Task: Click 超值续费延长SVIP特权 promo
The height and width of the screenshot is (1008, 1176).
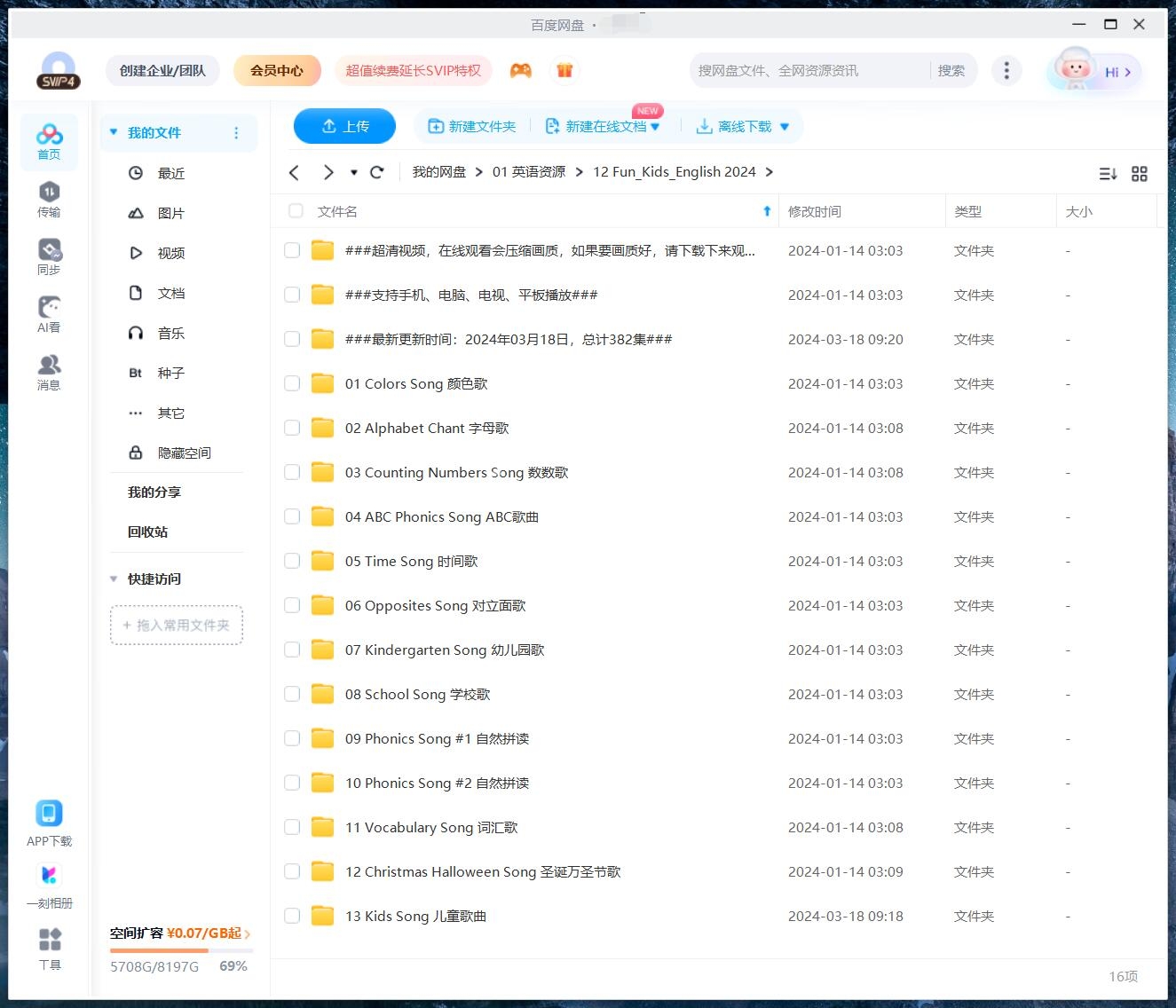Action: 413,70
